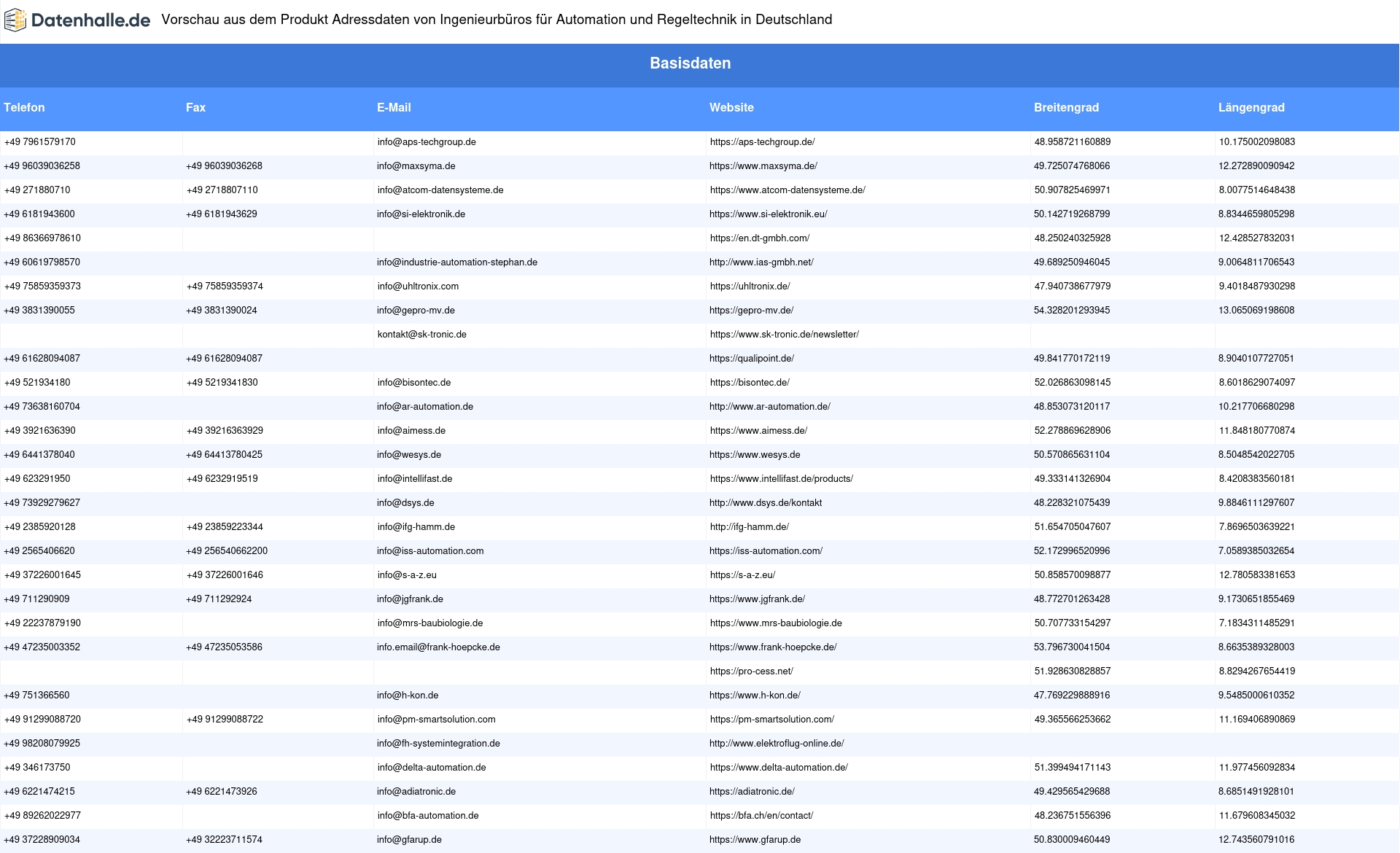Open website https://aps-techgroup.de/
1400x853 pixels.
[x=763, y=142]
